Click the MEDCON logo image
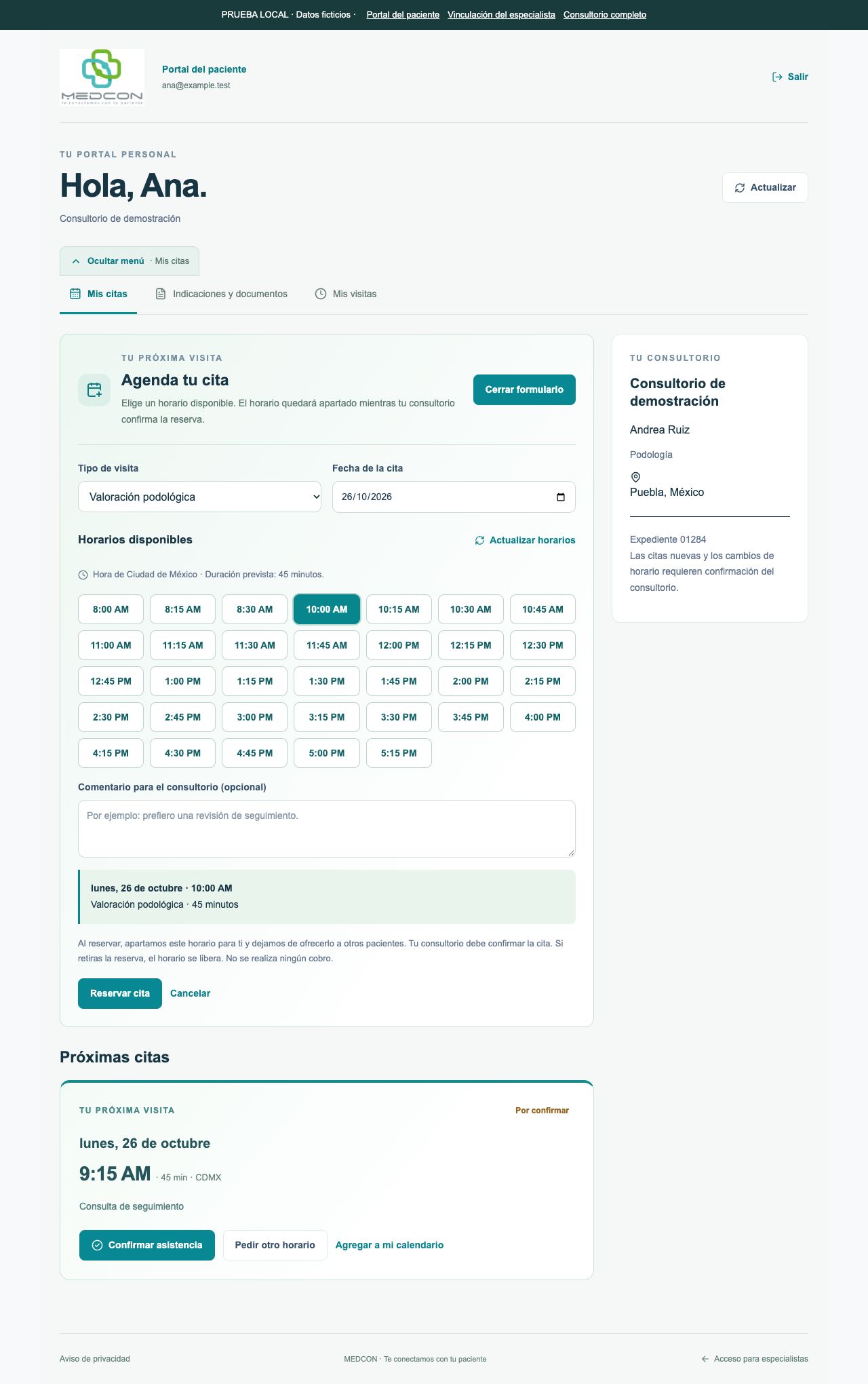 pyautogui.click(x=102, y=77)
